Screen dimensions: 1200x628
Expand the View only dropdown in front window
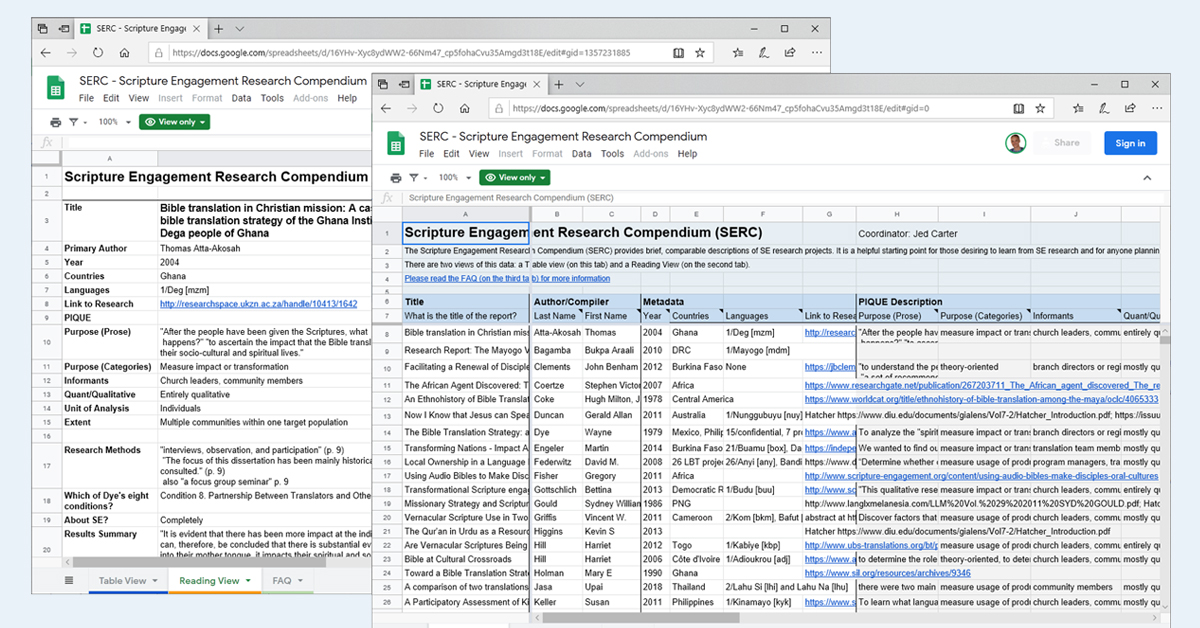pos(515,178)
